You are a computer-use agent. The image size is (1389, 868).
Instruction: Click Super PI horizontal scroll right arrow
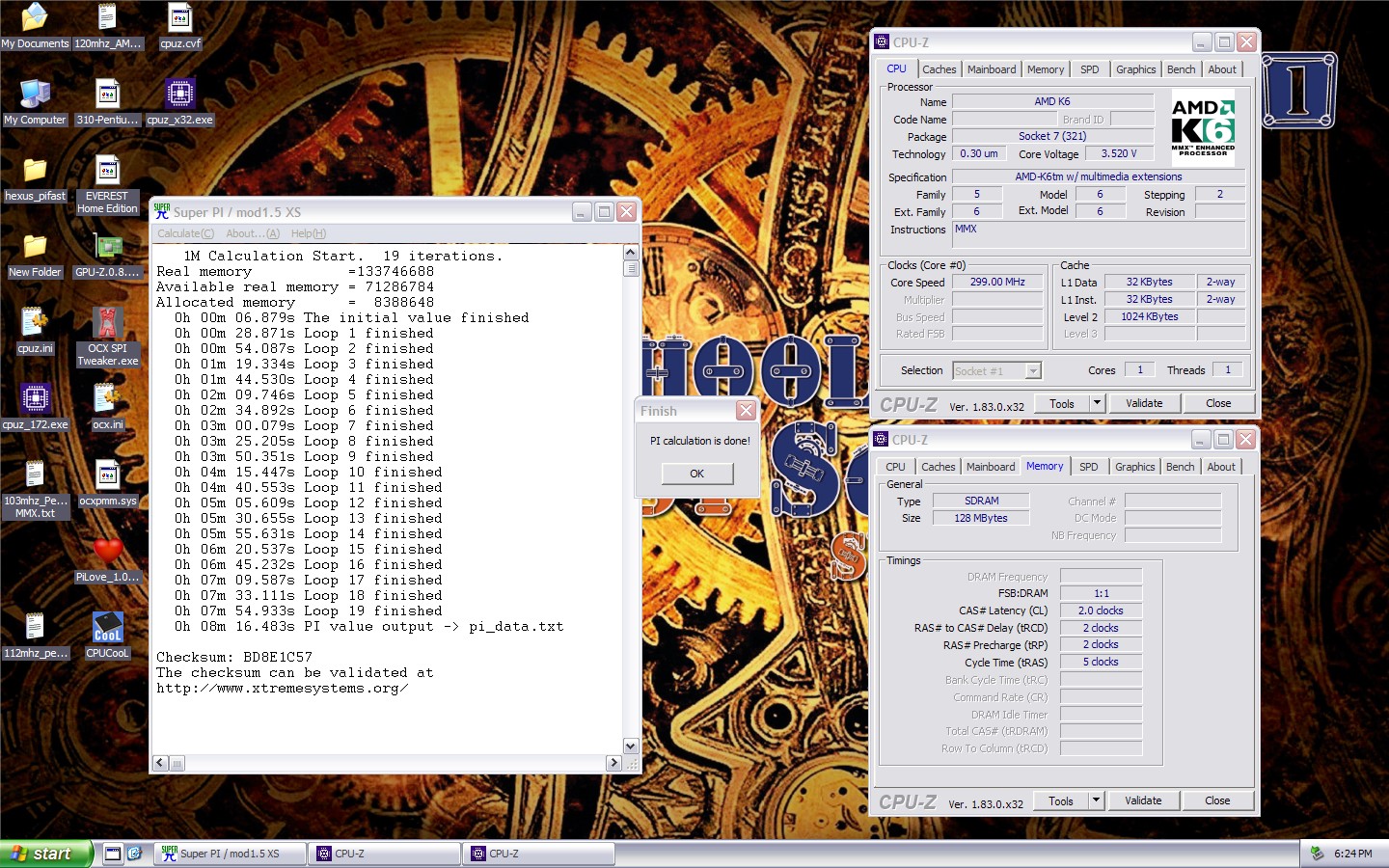pyautogui.click(x=613, y=763)
